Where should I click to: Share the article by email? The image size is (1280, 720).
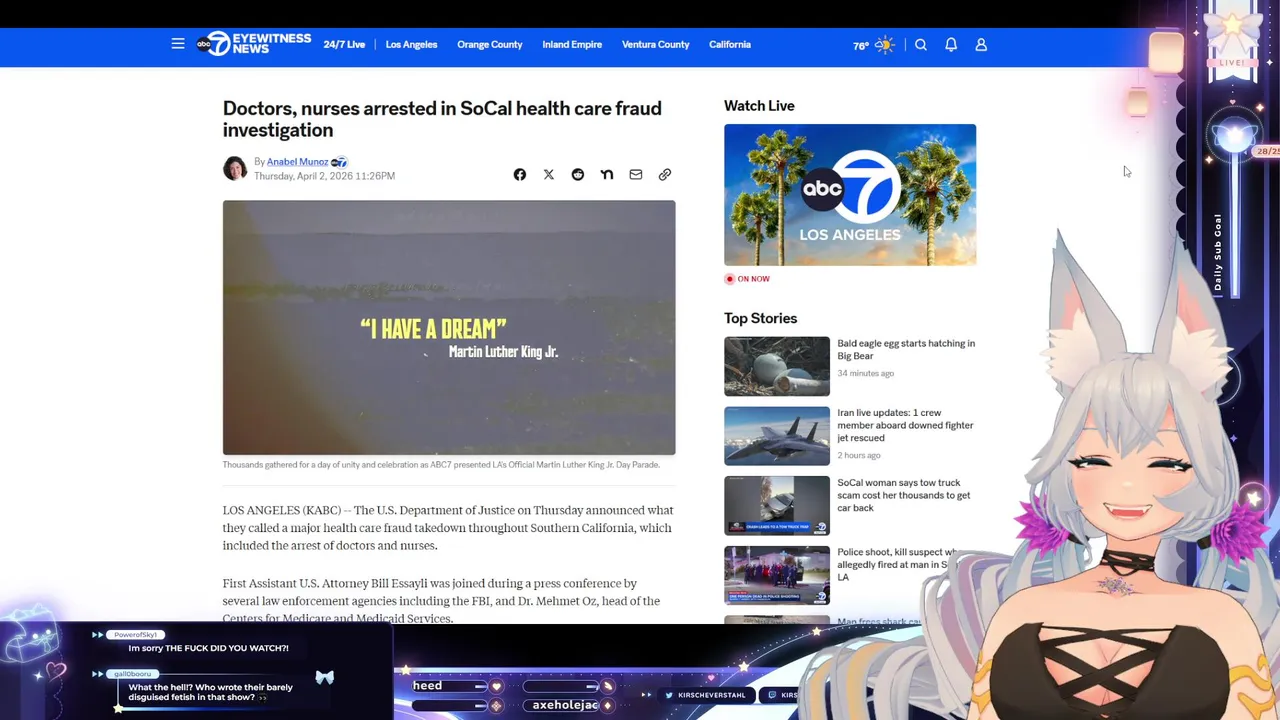(636, 174)
